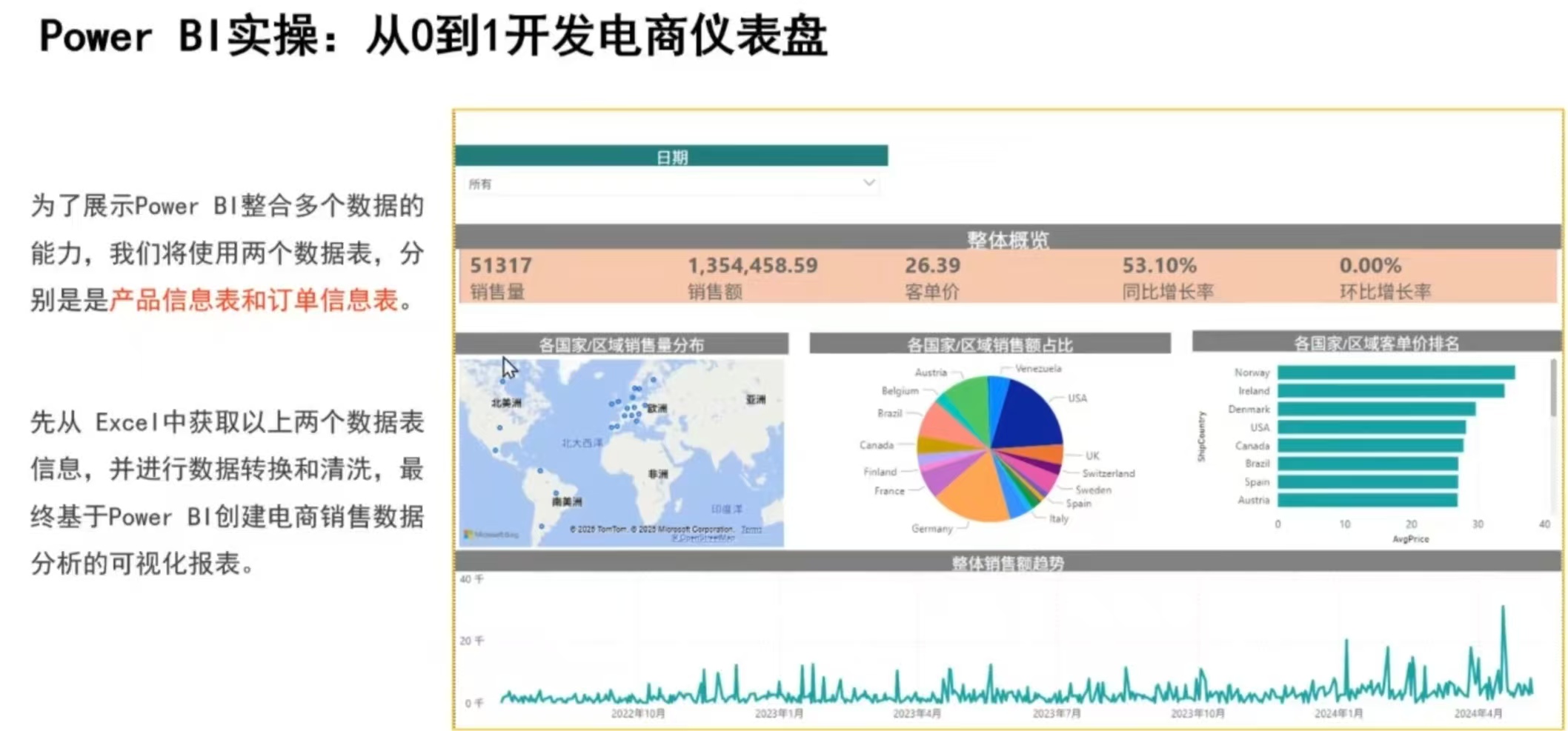
Task: Select the USA bar in the bar chart
Action: (1372, 427)
